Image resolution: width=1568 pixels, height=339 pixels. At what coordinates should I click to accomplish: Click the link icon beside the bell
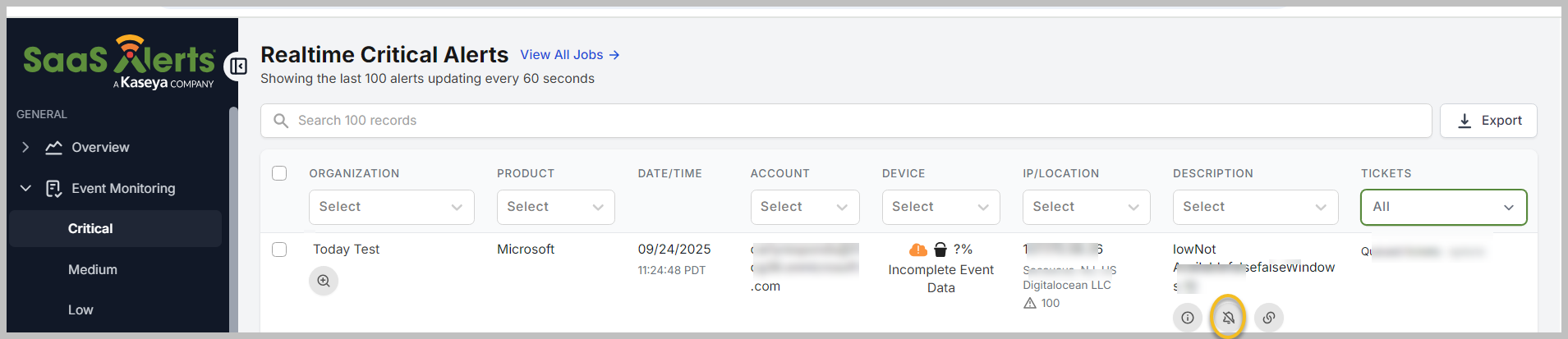pos(1269,318)
